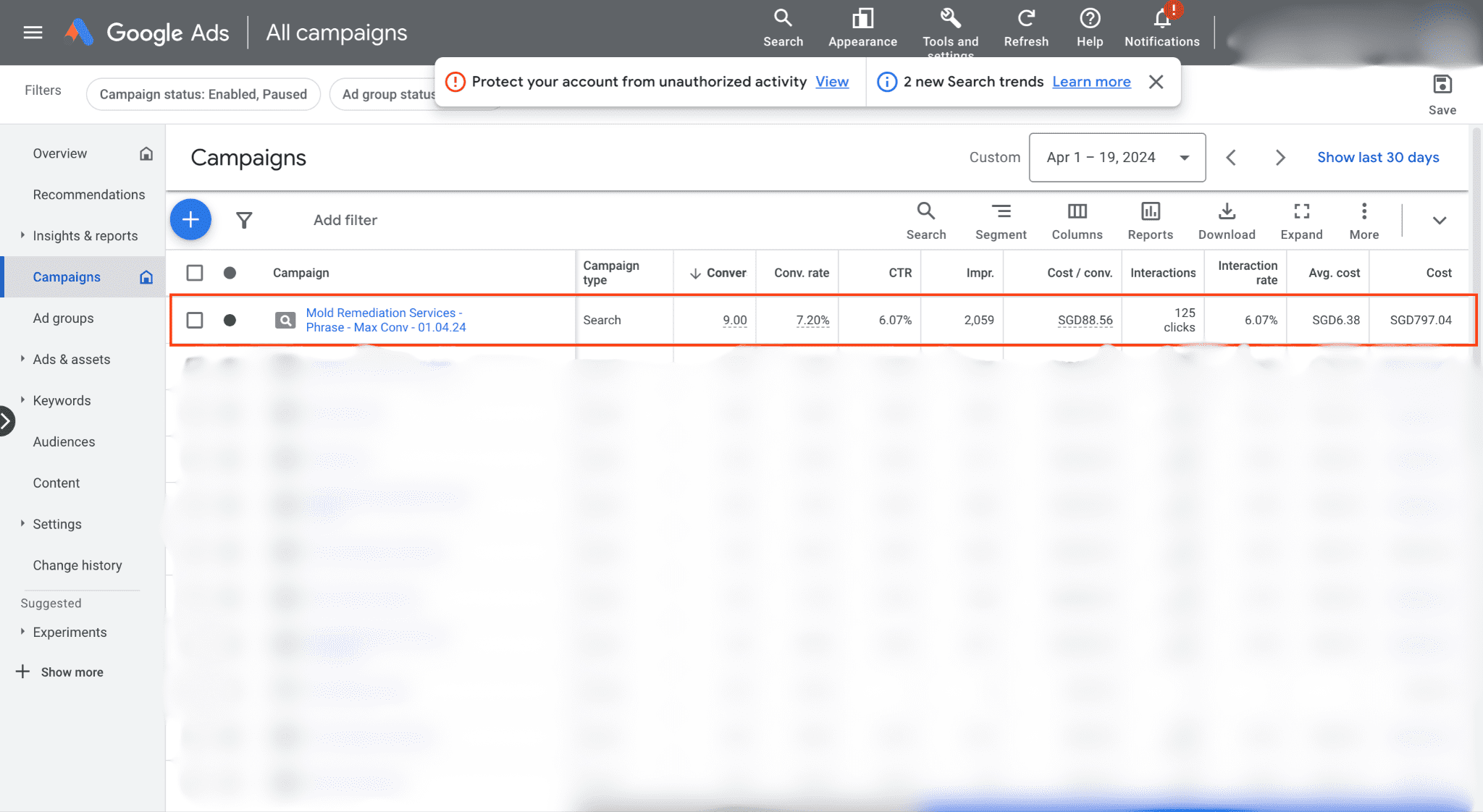Open the Columns modifier icon
The width and height of the screenshot is (1483, 812).
pos(1077,212)
